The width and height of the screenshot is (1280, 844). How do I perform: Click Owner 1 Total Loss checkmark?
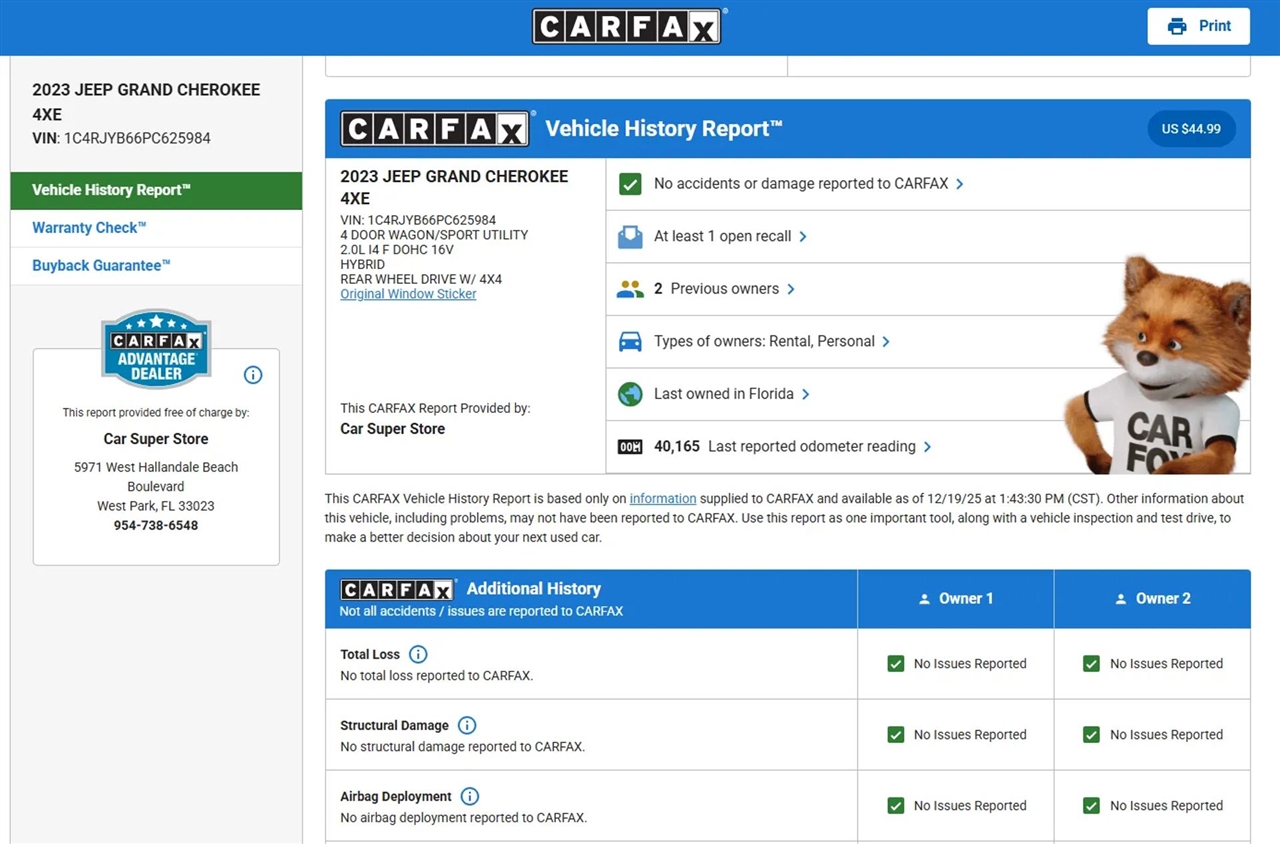pos(896,664)
